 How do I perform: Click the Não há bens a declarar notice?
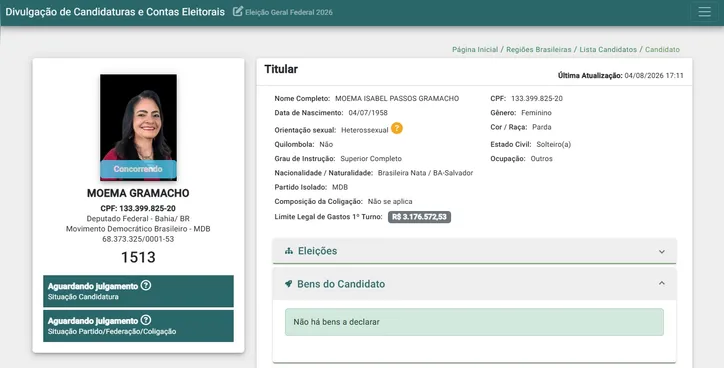[474, 322]
